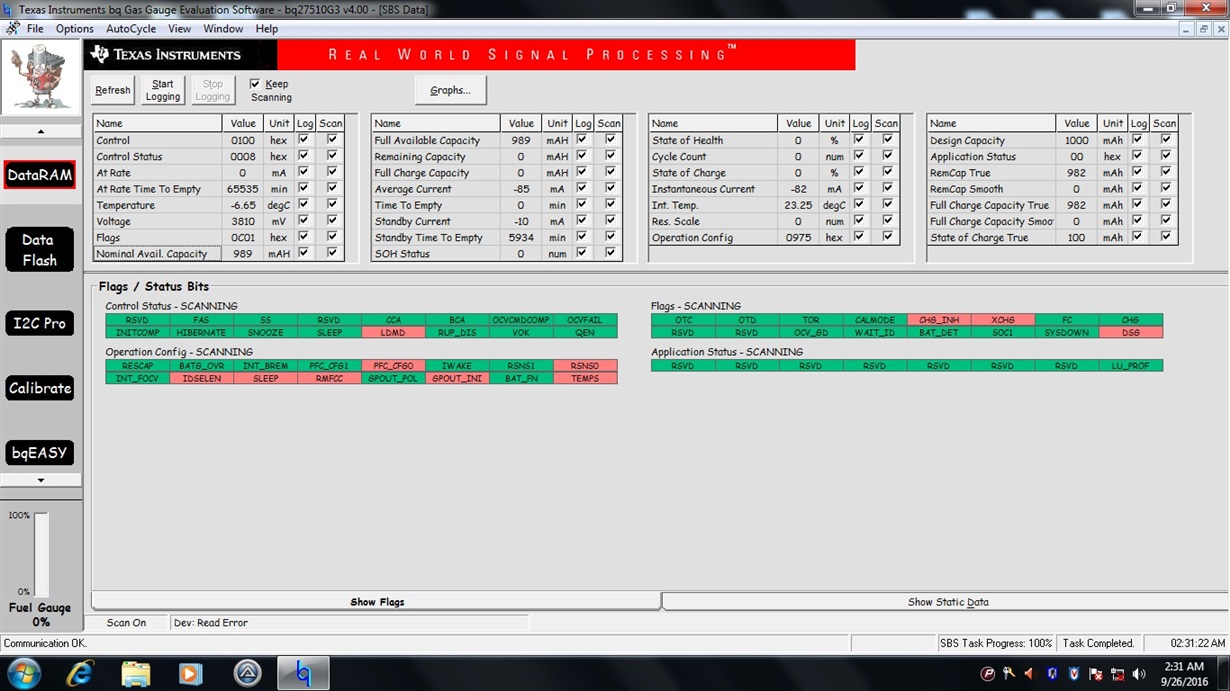1230x691 pixels.
Task: Switch to the Show Flags tab
Action: coord(377,602)
